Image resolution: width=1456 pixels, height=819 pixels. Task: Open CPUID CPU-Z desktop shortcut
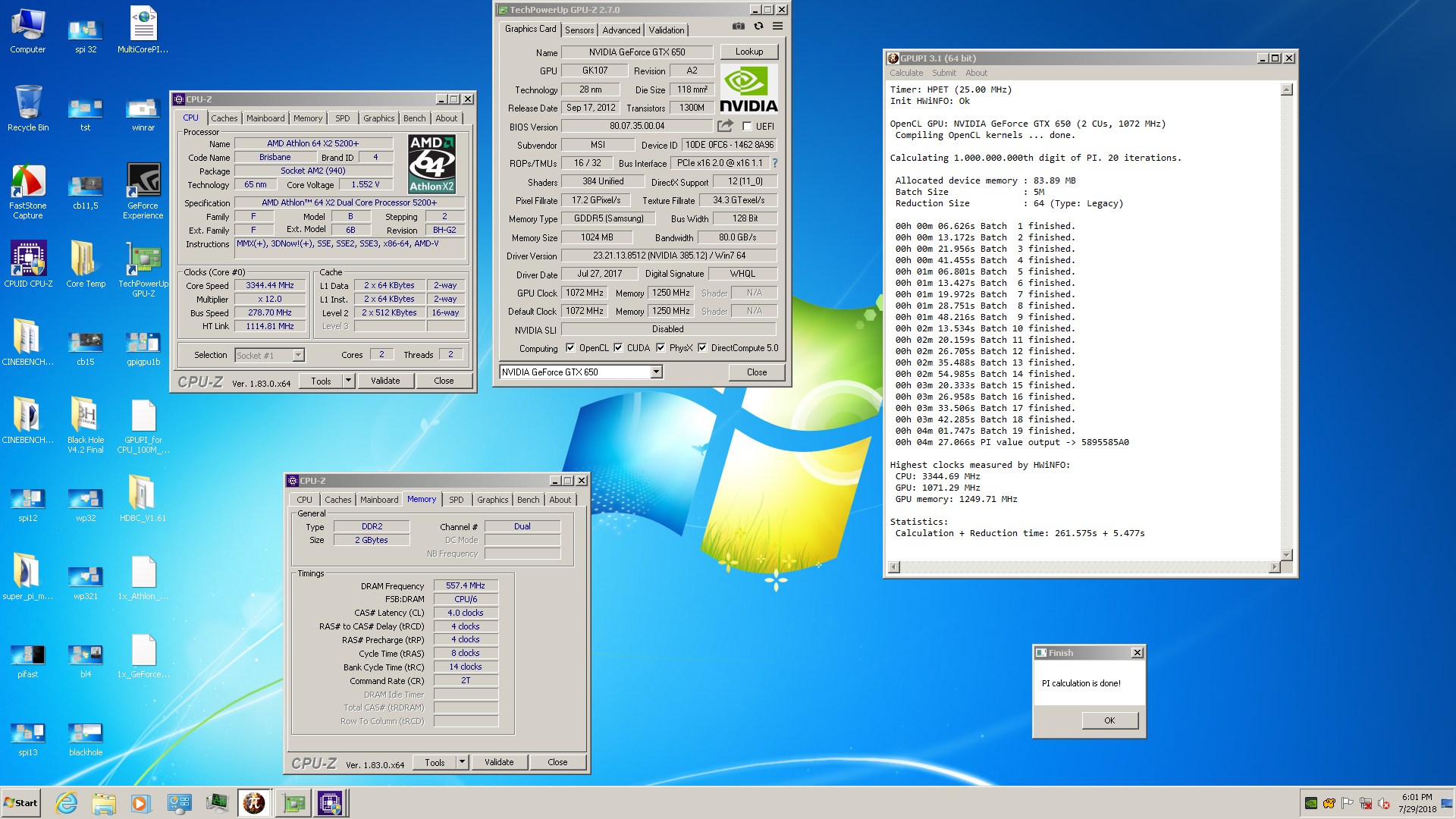28,264
